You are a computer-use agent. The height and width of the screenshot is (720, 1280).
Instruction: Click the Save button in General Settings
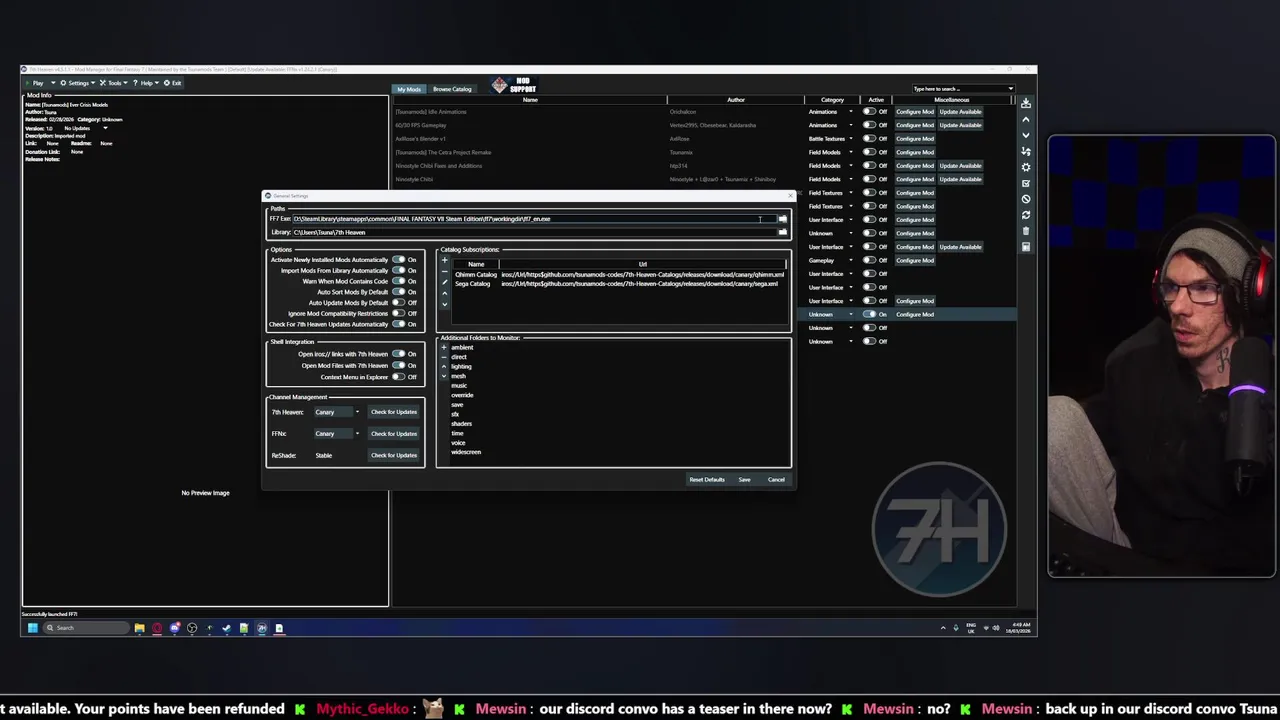pyautogui.click(x=744, y=480)
